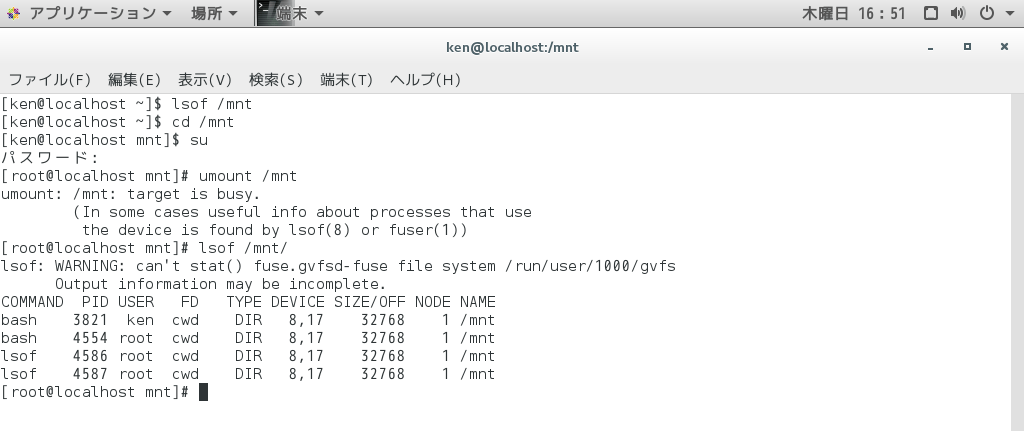Click the power icon in system tray
Image resolution: width=1024 pixels, height=431 pixels.
tap(986, 14)
